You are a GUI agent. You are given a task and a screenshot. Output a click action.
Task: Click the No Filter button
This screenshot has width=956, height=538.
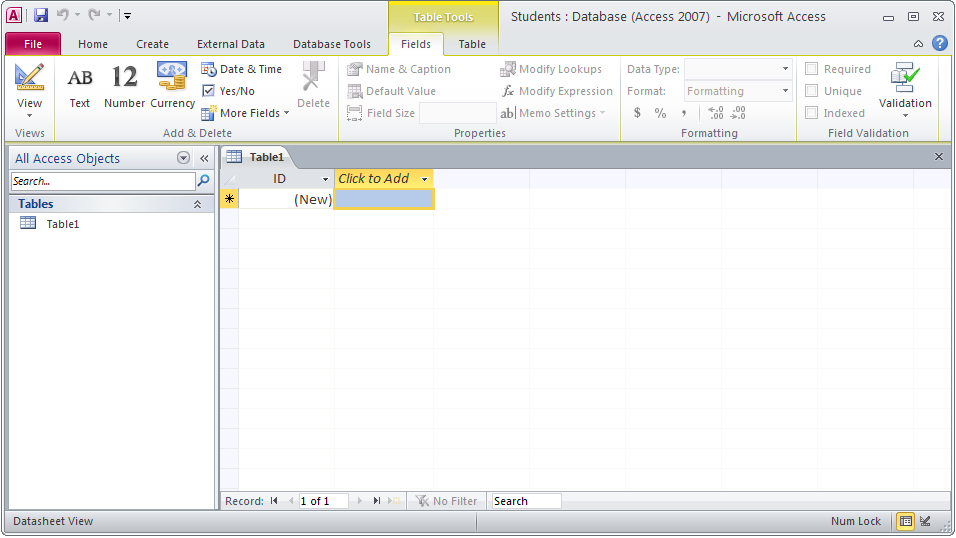pos(446,501)
